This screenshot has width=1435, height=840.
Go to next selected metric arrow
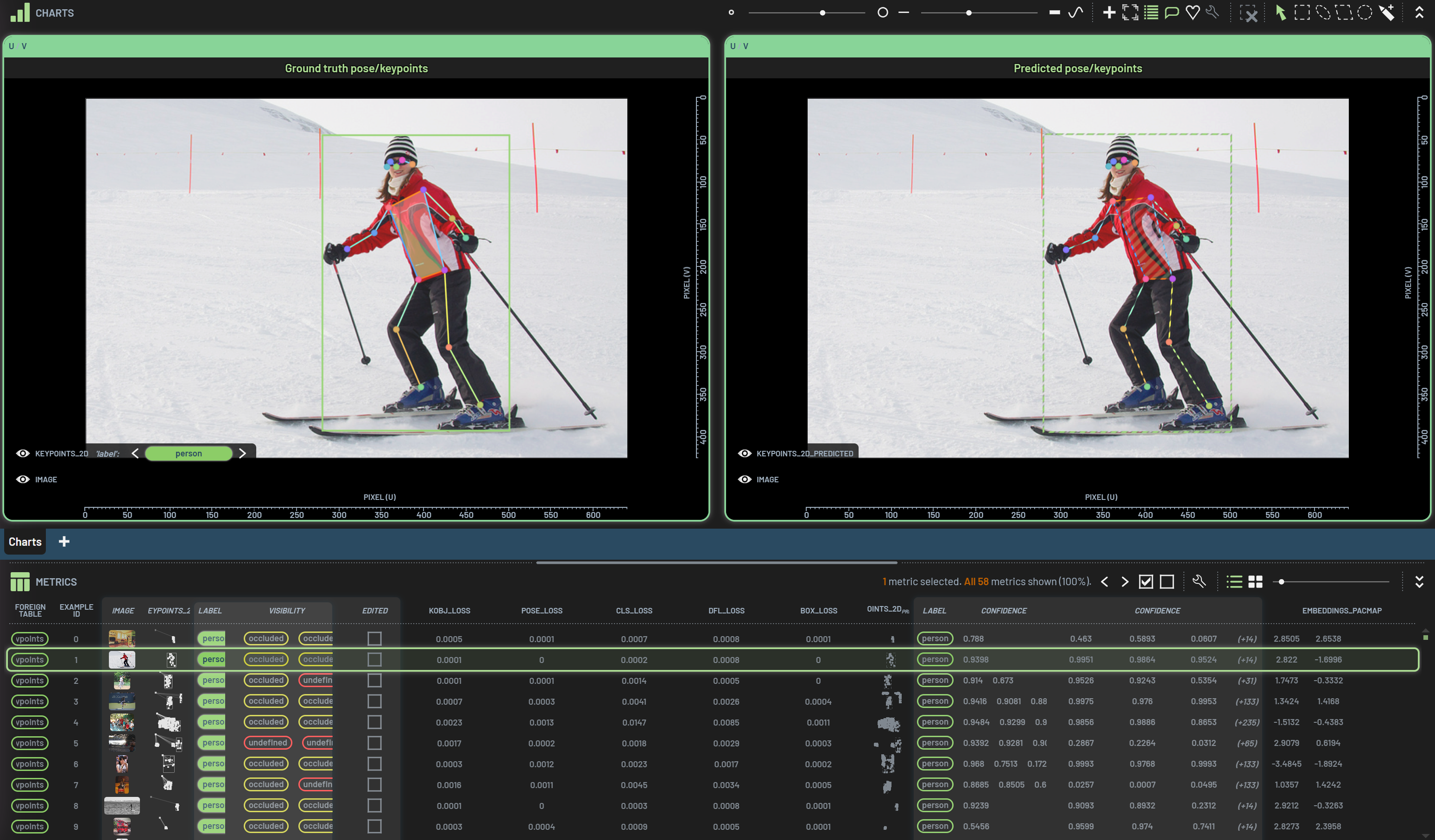[1125, 581]
